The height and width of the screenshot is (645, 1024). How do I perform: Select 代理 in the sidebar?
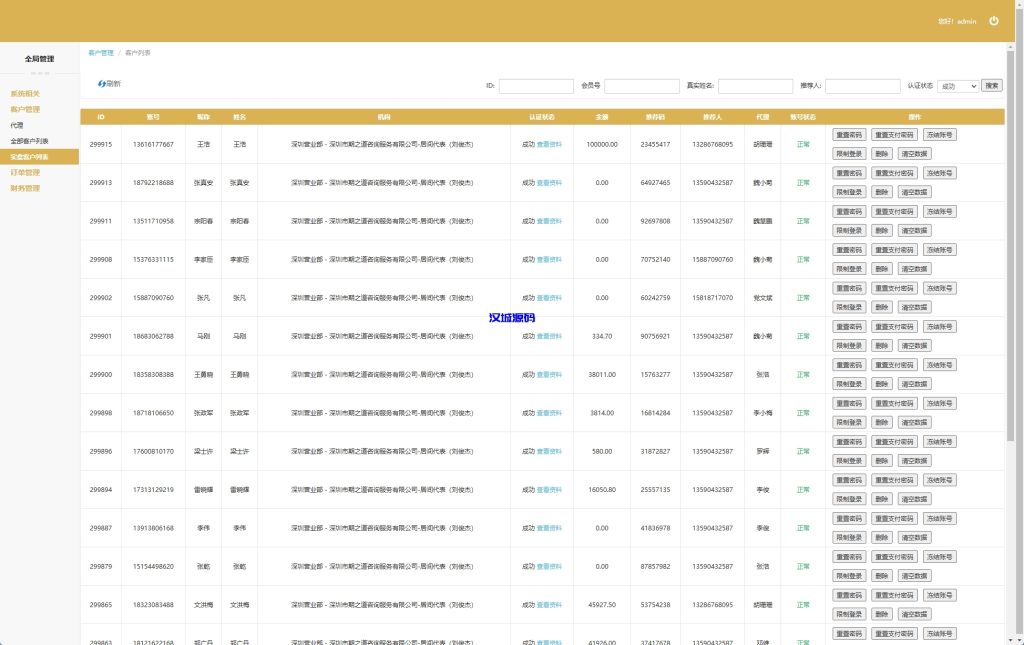[17, 126]
